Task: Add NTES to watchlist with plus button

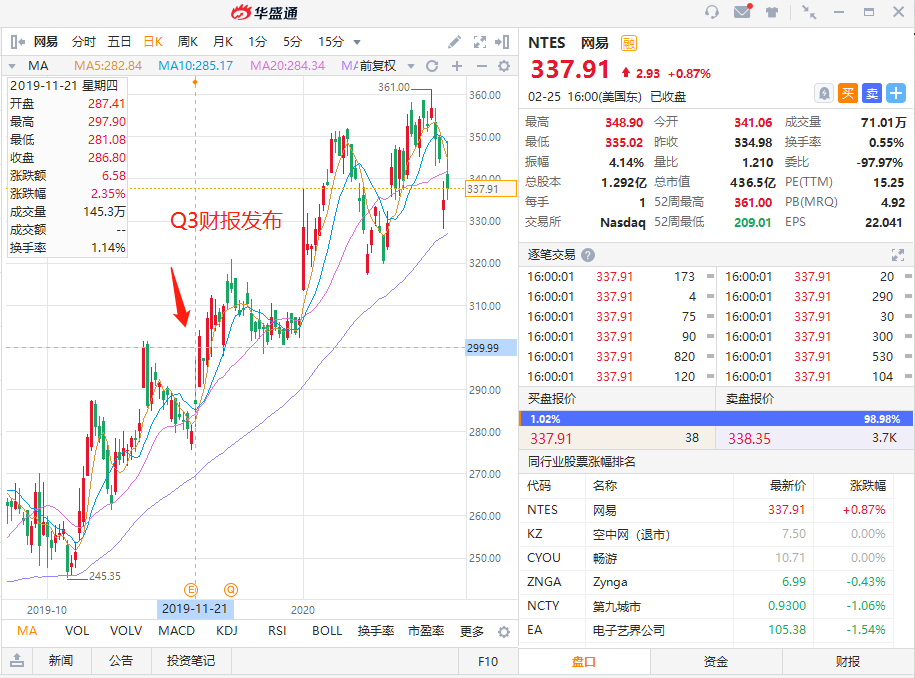Action: pos(896,93)
